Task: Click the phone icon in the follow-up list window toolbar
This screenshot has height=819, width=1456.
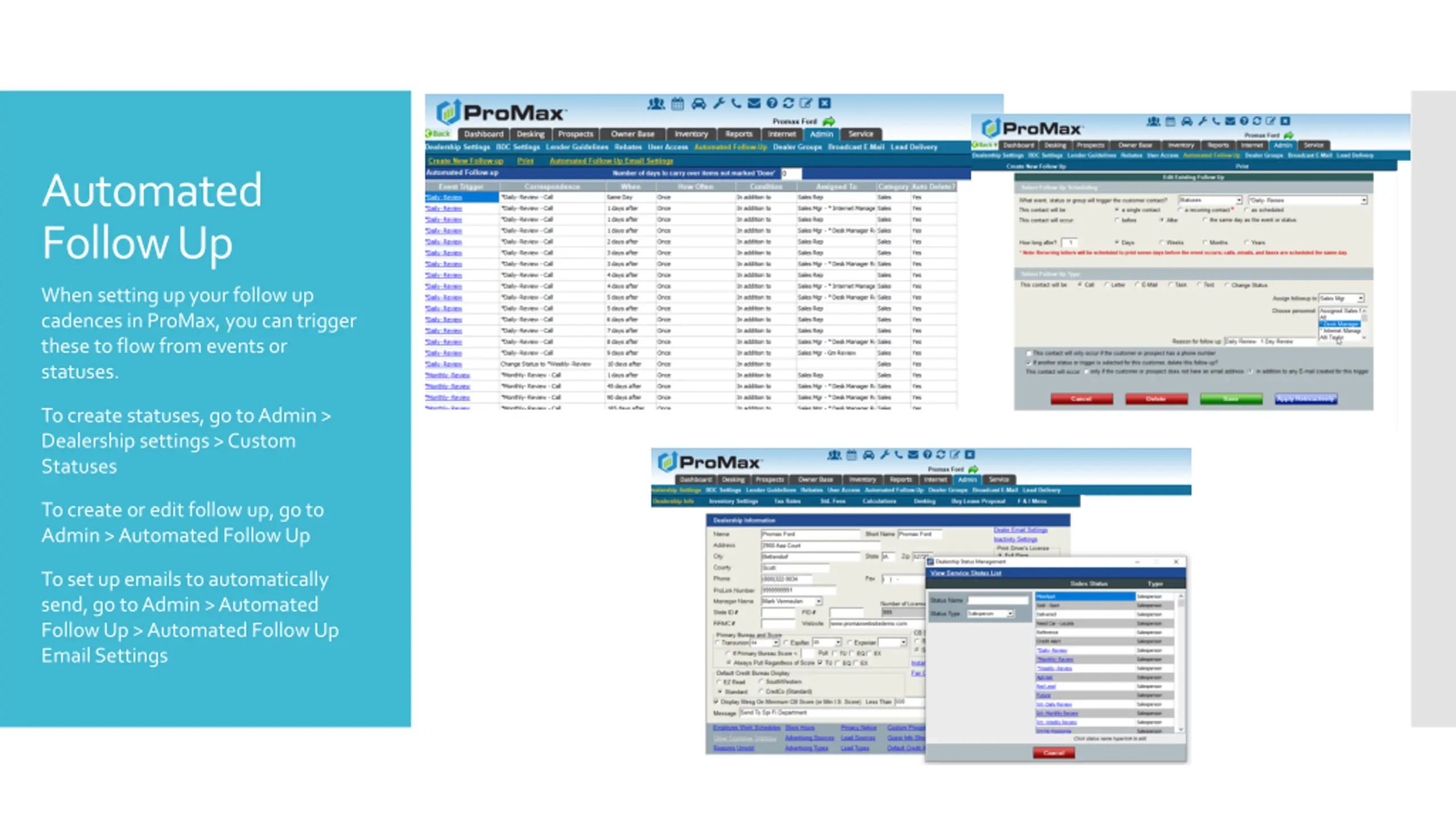Action: click(x=737, y=103)
